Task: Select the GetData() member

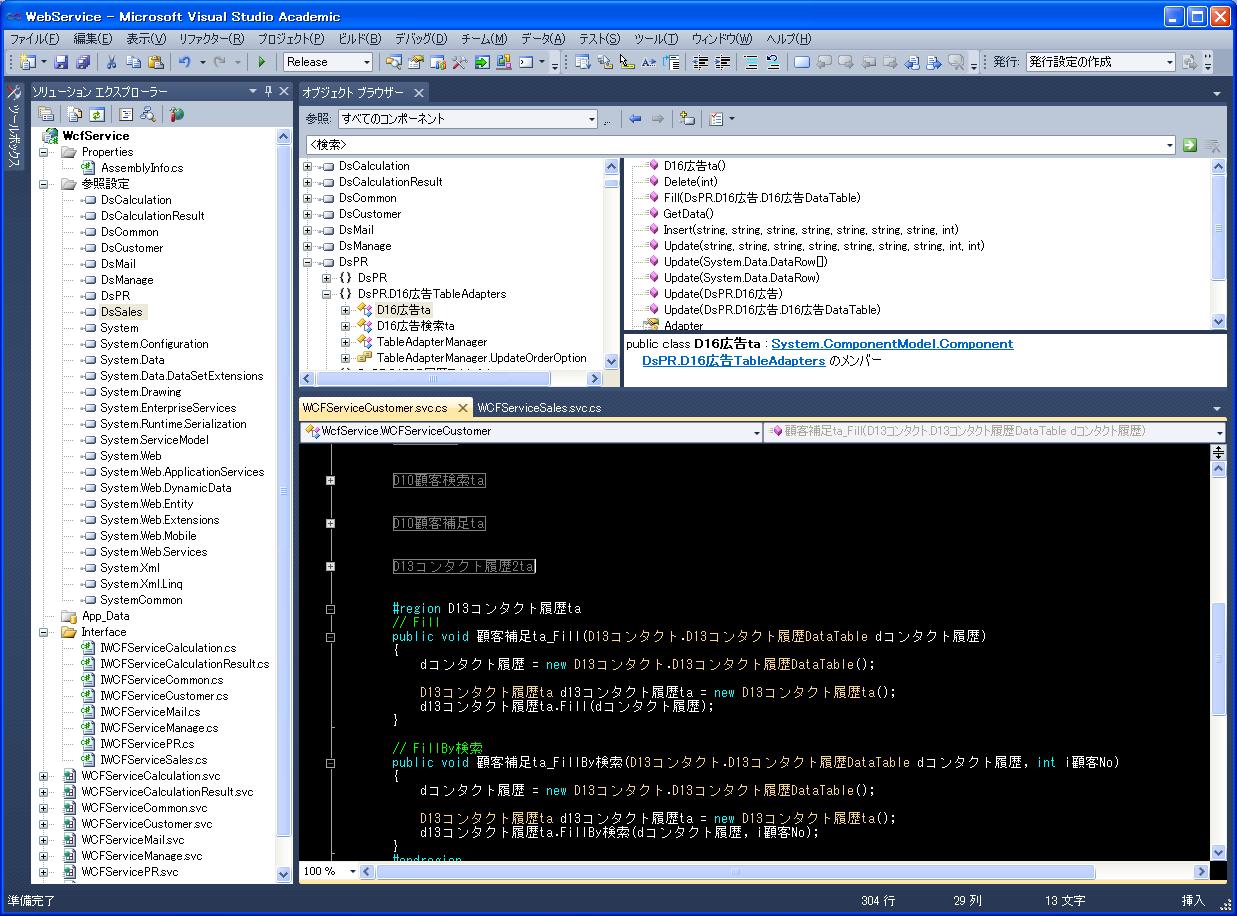Action: pos(688,214)
